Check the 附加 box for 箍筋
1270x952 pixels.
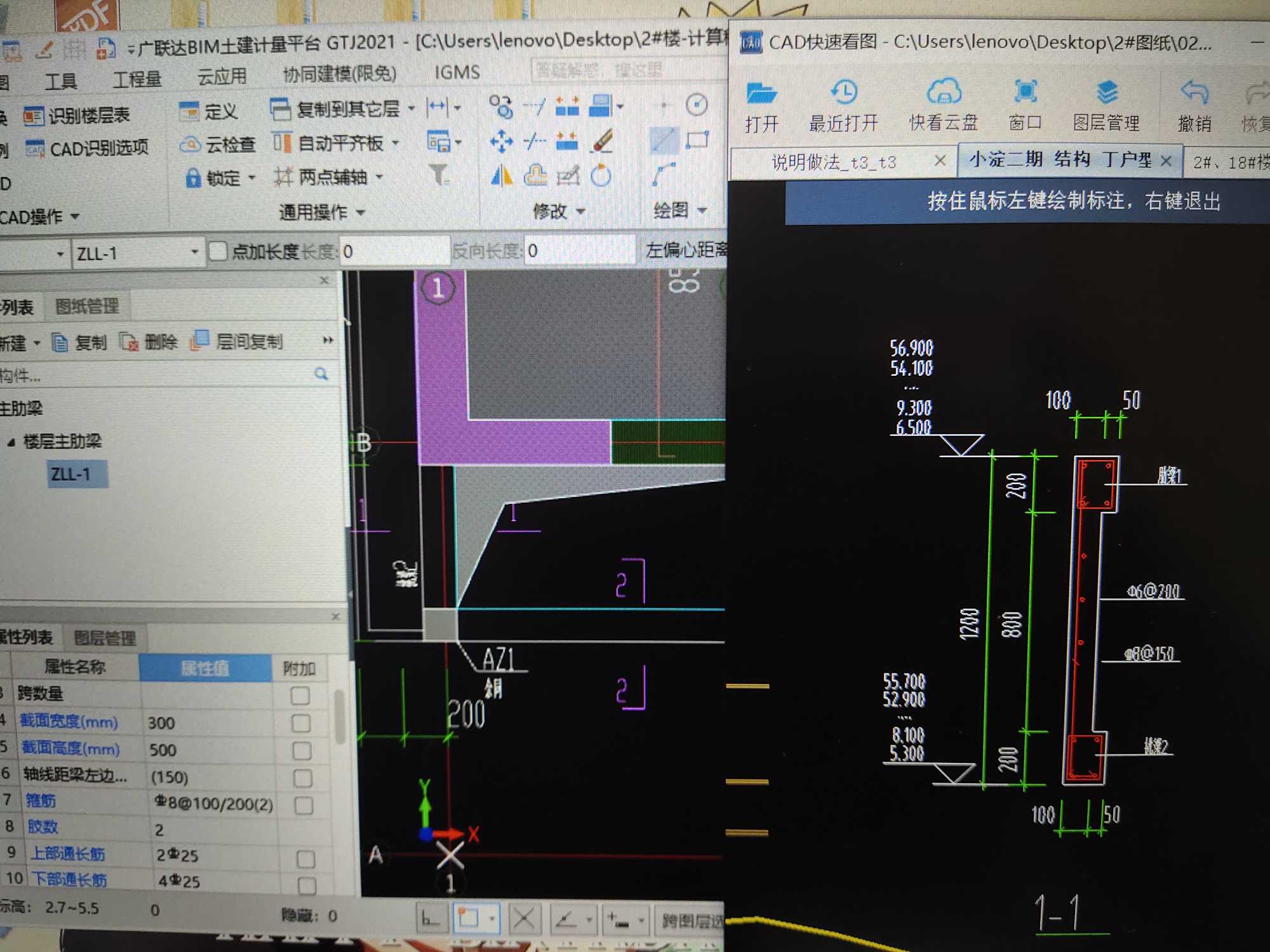tap(304, 805)
